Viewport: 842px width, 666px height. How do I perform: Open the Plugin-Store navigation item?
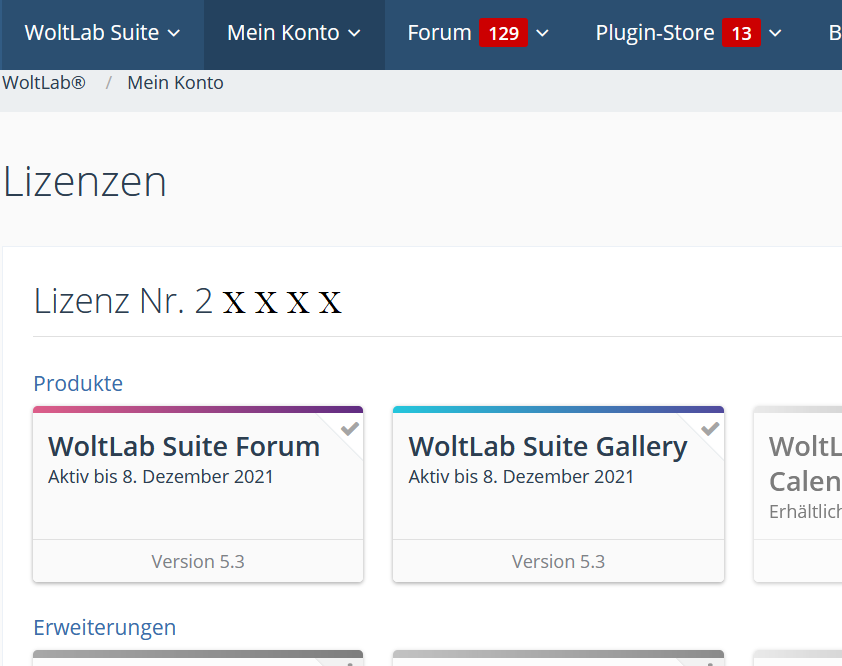(x=654, y=33)
